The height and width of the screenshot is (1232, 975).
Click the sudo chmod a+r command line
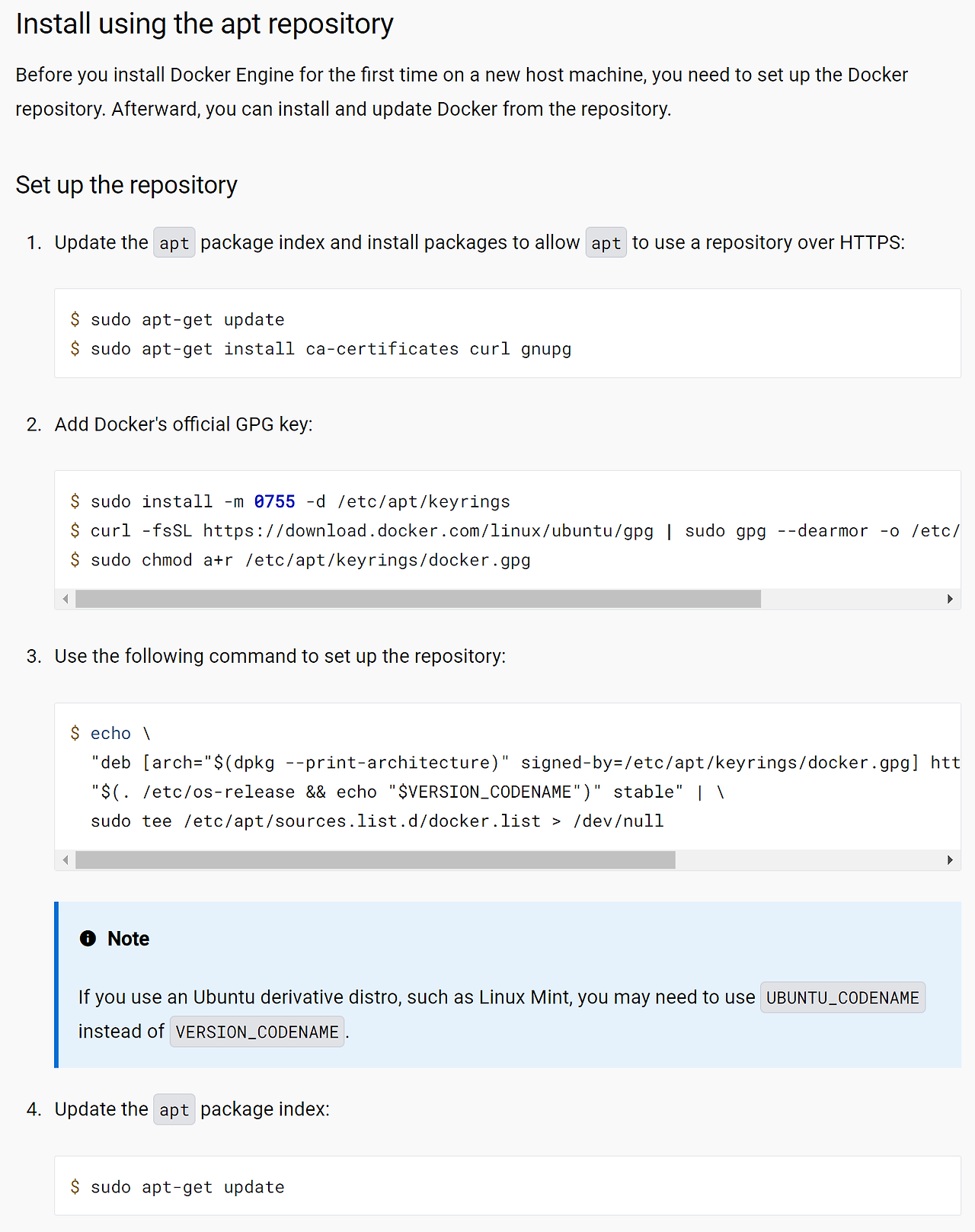point(311,560)
